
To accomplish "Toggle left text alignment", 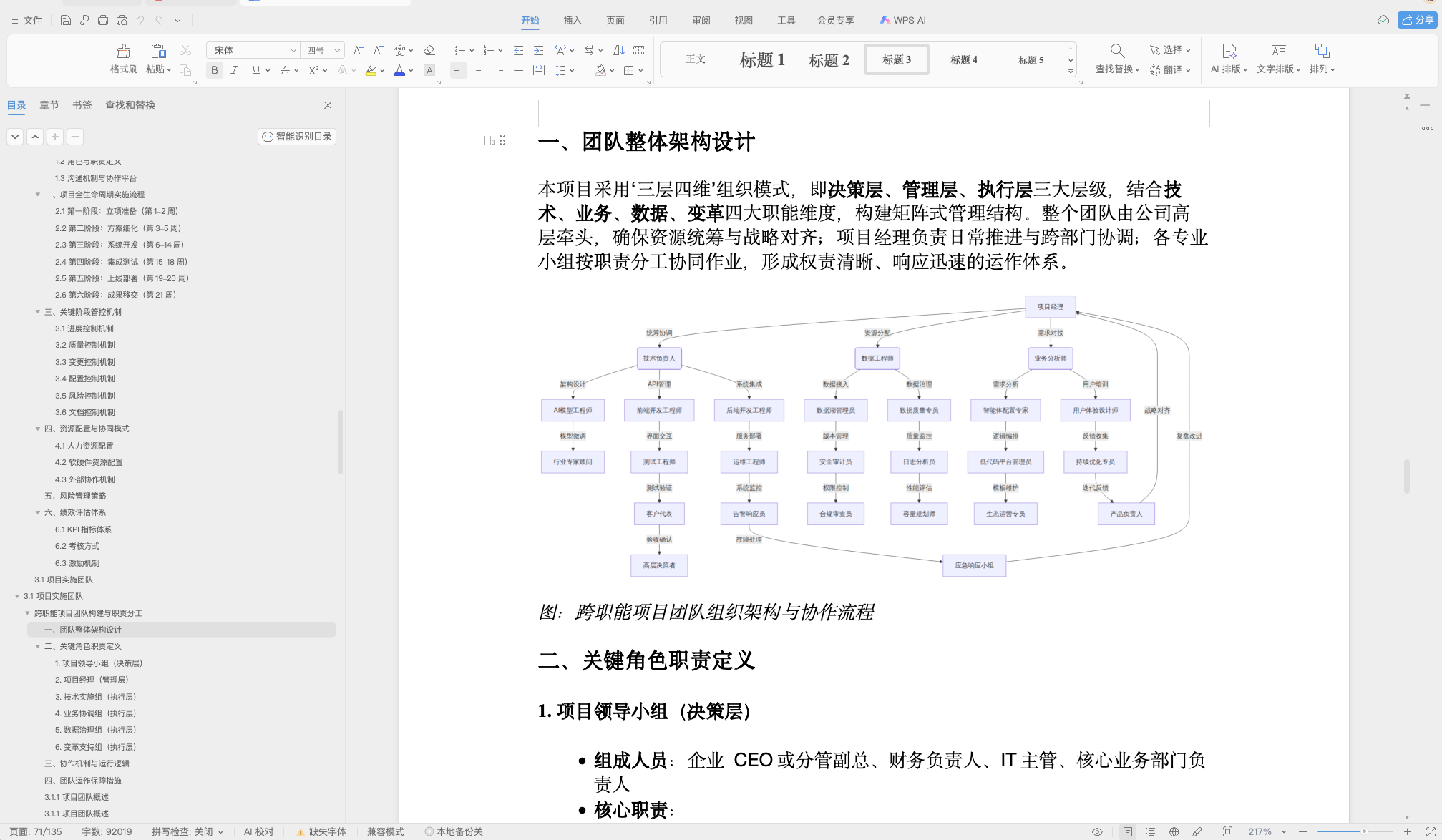I will tap(458, 70).
